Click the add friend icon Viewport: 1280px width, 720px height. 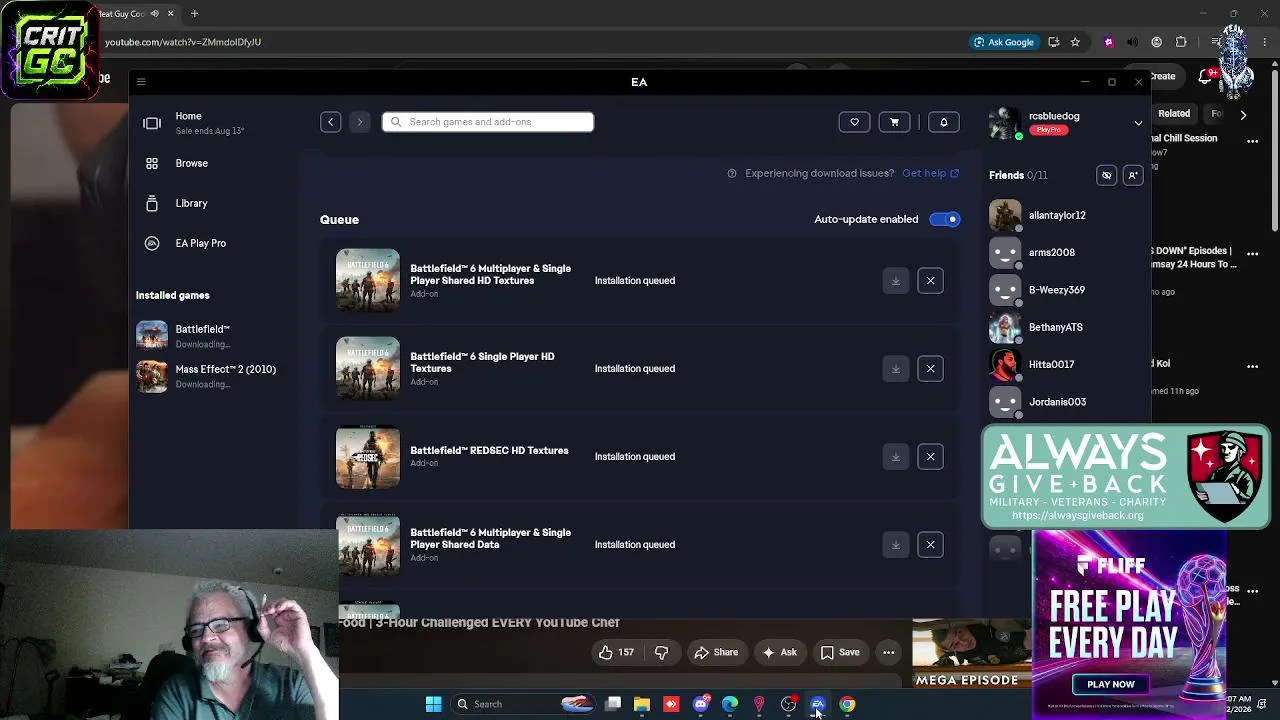(x=1133, y=175)
